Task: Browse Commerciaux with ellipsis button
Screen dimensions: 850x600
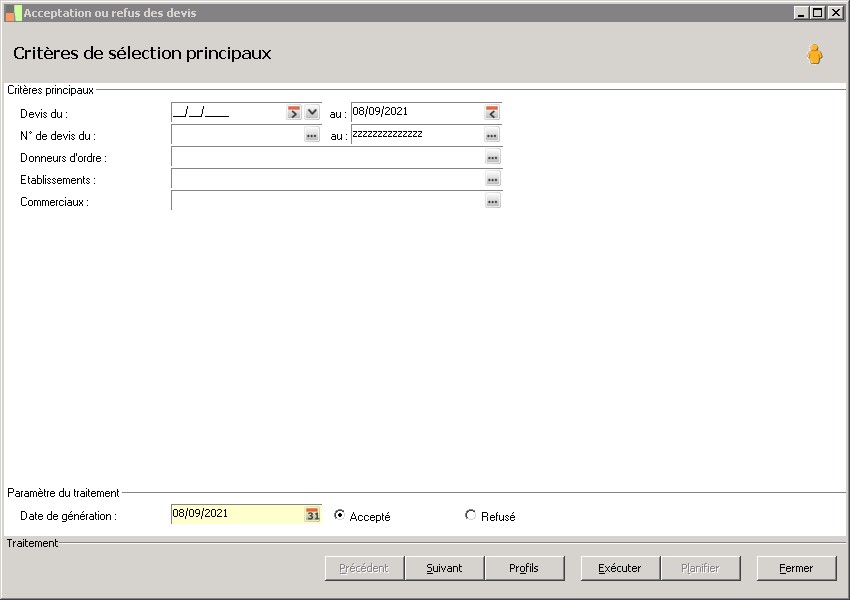Action: (x=493, y=202)
